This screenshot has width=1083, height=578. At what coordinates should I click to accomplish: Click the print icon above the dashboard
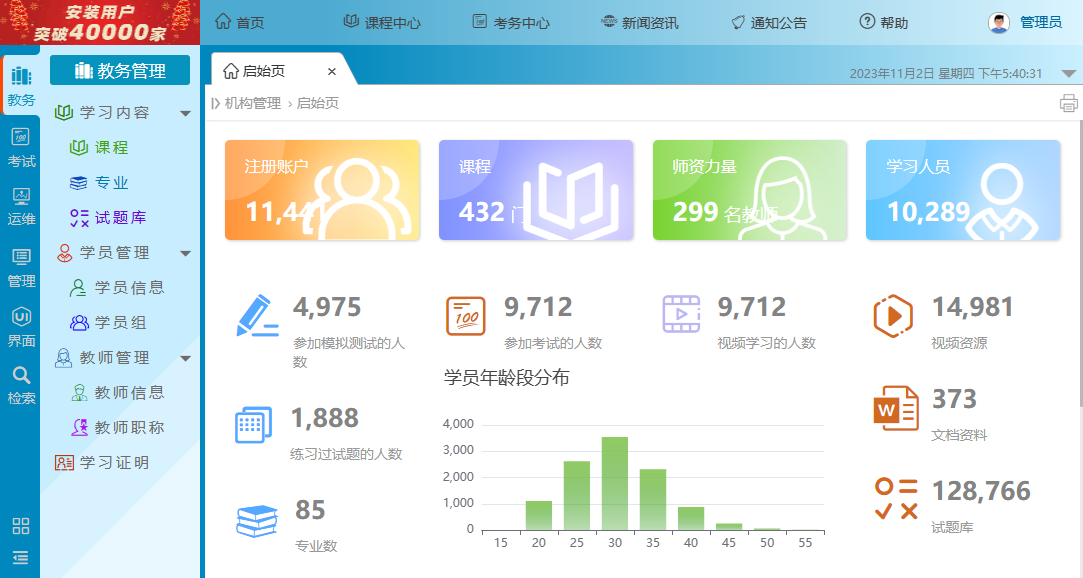tap(1069, 102)
